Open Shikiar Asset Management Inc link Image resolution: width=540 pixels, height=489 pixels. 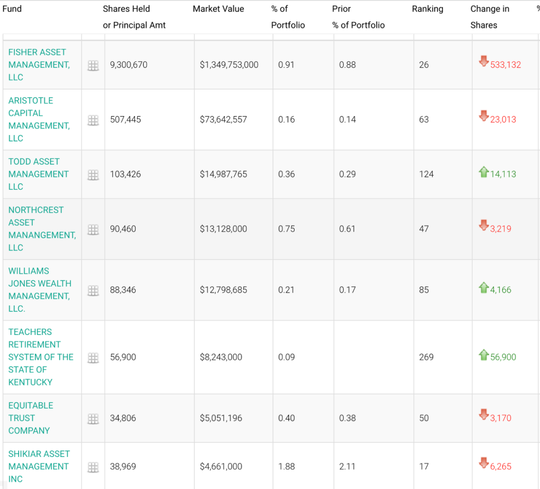[x=39, y=467]
